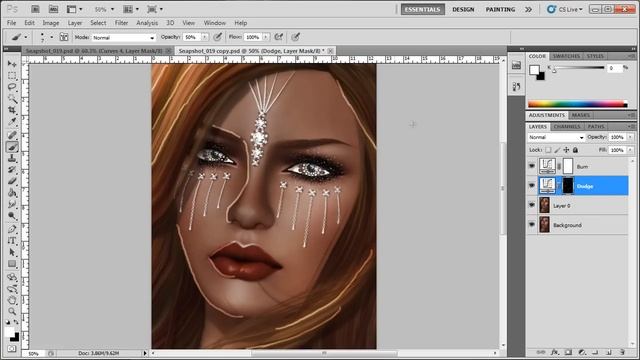640x360 pixels.
Task: Open the CS Live button
Action: pos(565,9)
